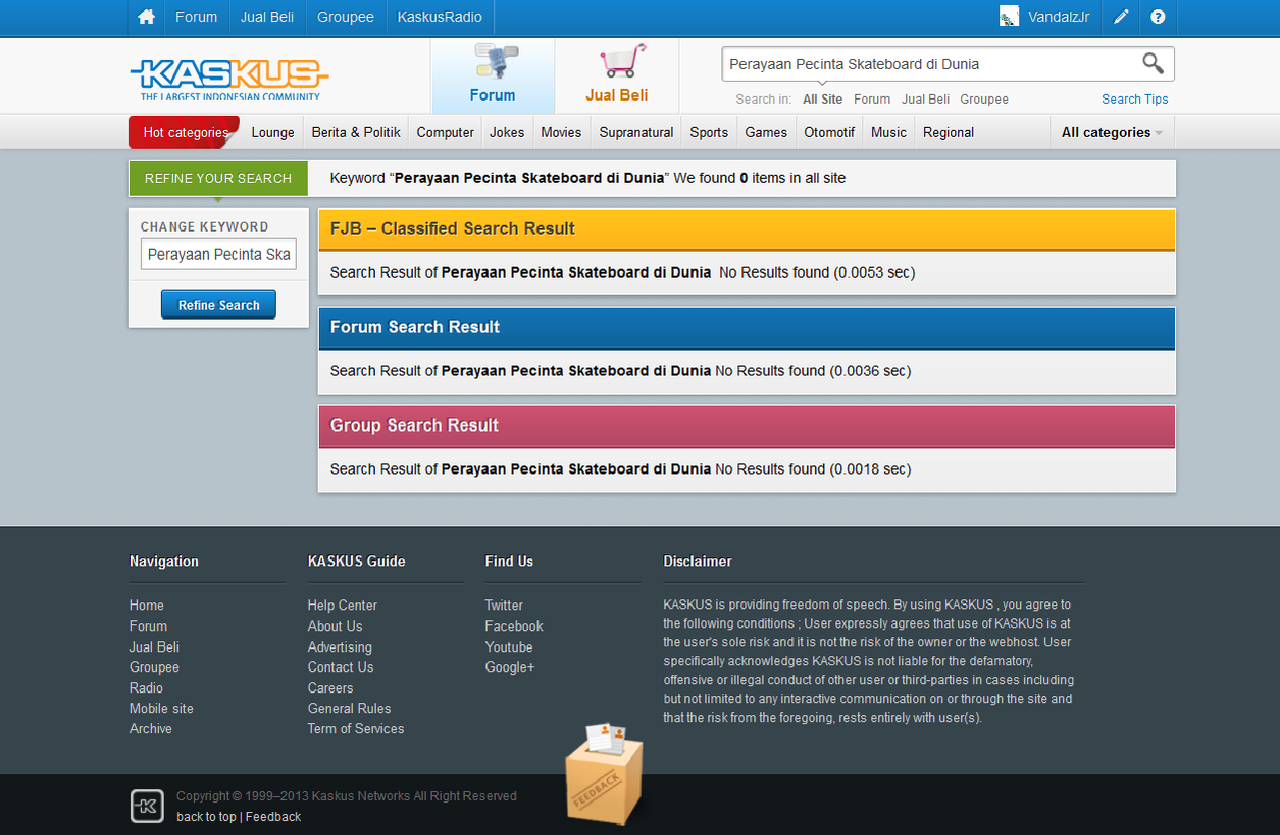Open Music category
The image size is (1280, 835).
pyautogui.click(x=889, y=132)
